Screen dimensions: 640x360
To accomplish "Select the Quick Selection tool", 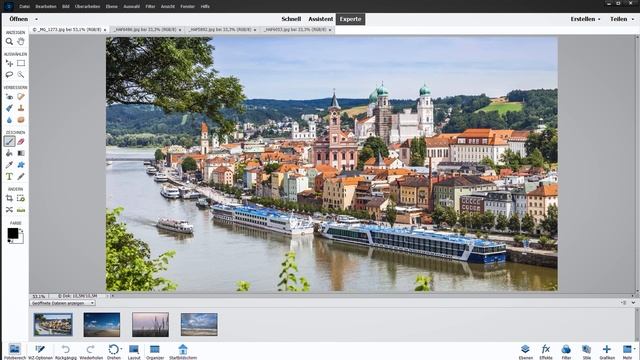I will [21, 75].
